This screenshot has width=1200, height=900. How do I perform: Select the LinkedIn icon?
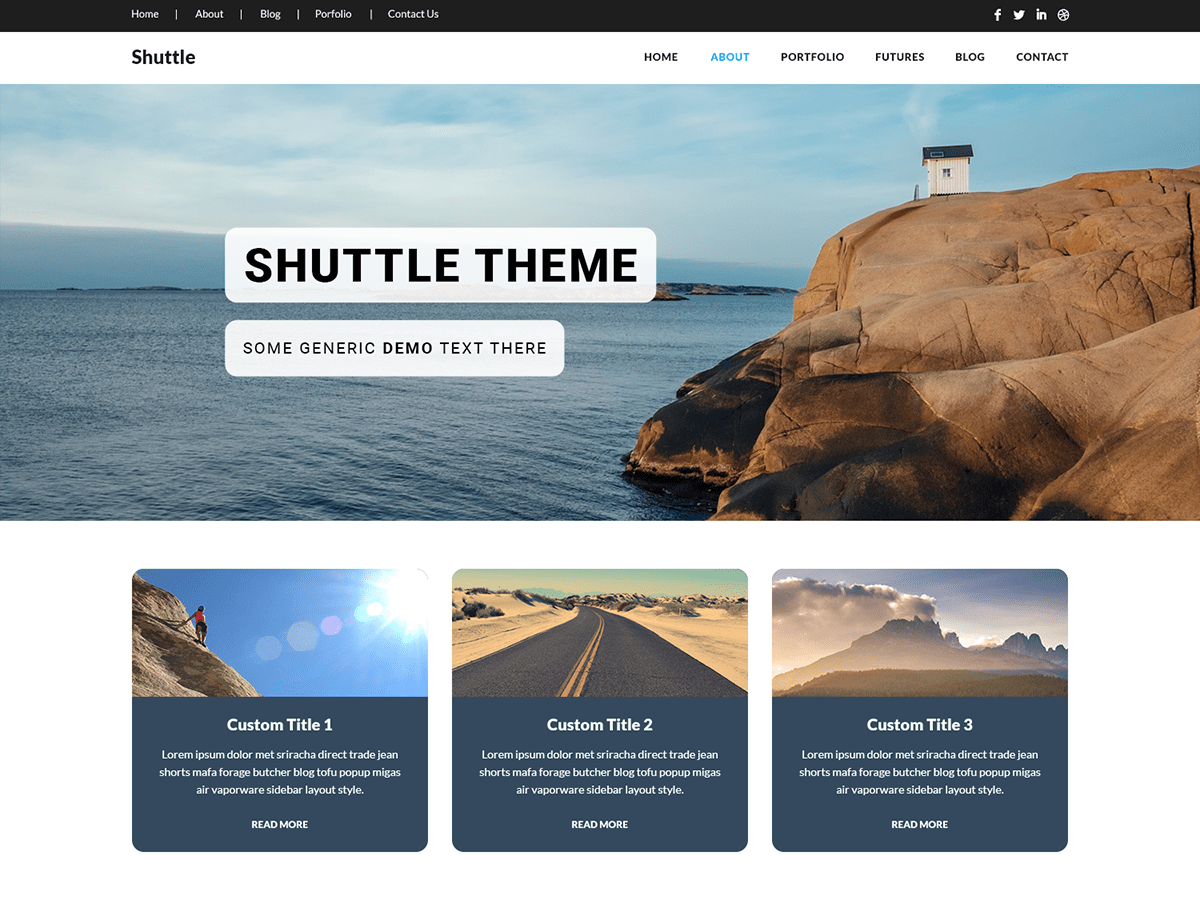1040,15
